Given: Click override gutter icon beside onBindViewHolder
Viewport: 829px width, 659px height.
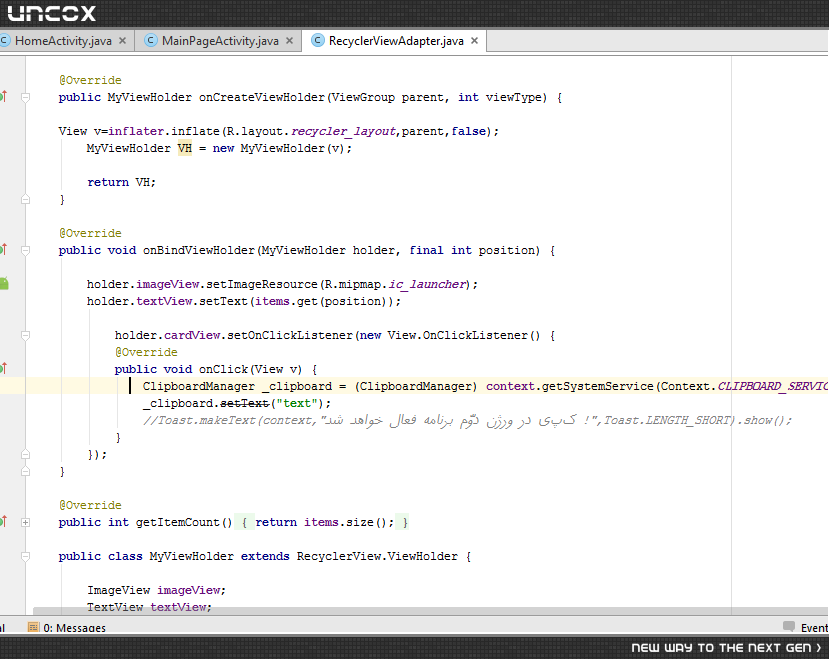Looking at the screenshot, I should click(3, 250).
